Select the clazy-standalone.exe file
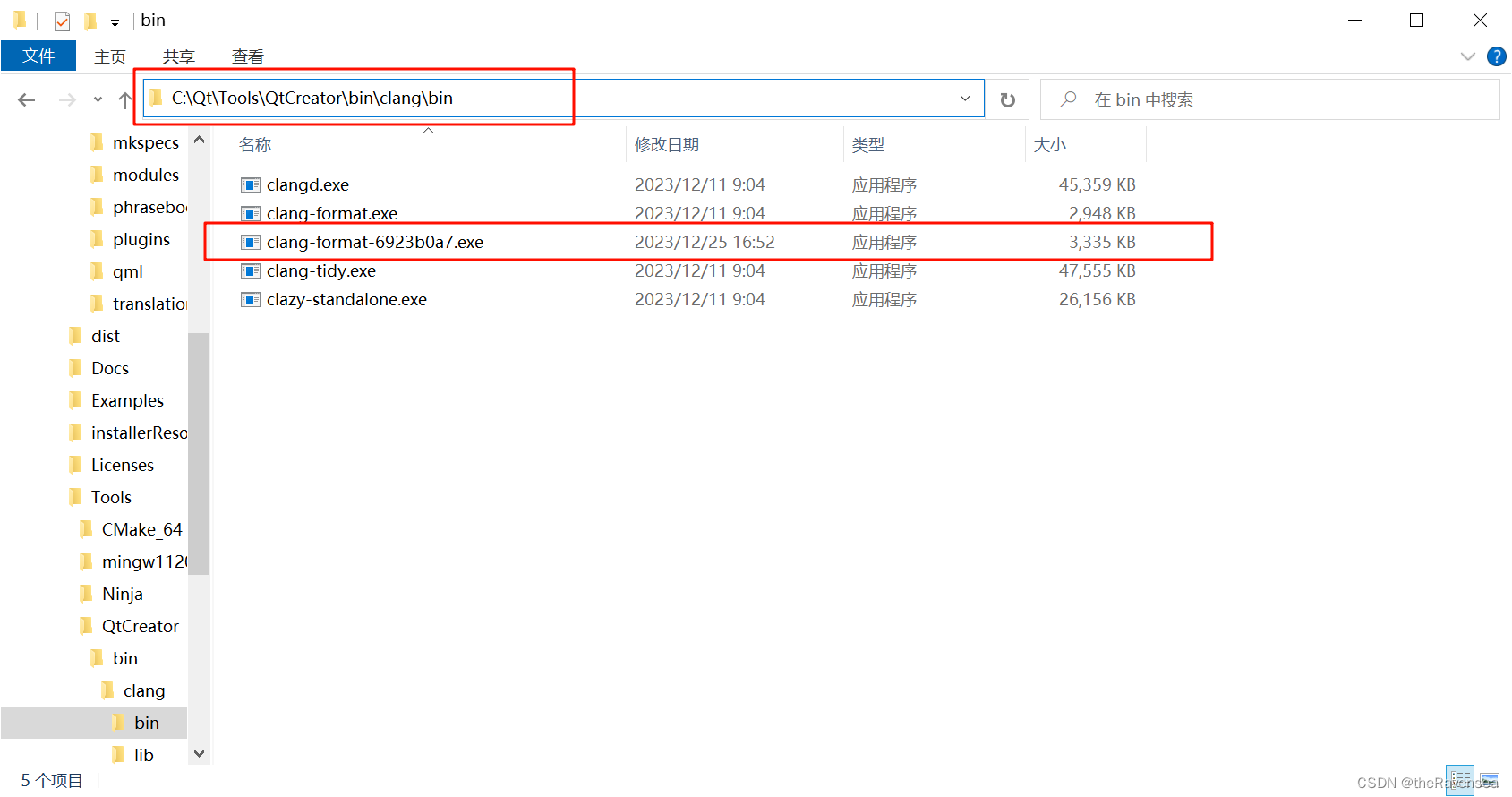This screenshot has width=1512, height=797. (346, 299)
